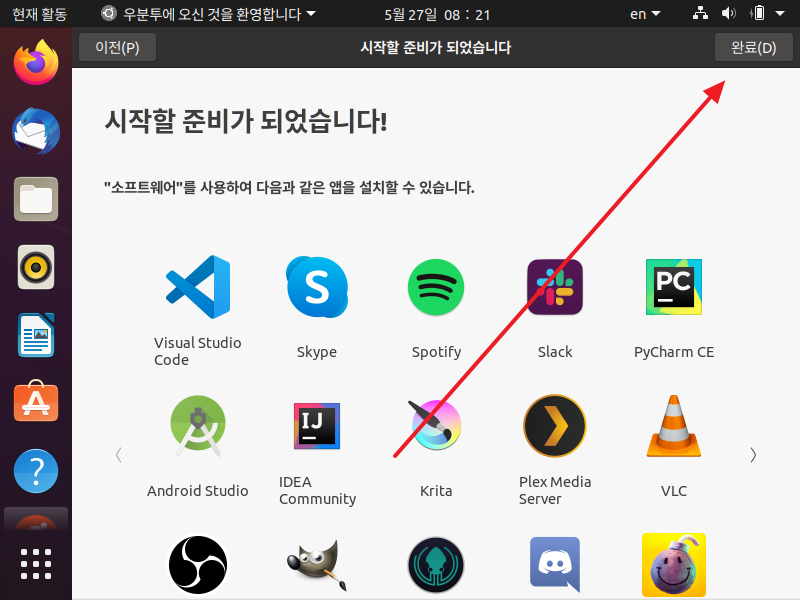Choose the smiling bomb game icon
The image size is (800, 600).
(673, 565)
